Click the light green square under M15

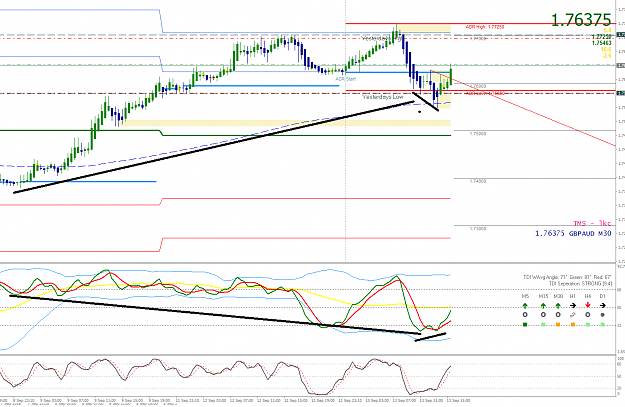[x=543, y=325]
